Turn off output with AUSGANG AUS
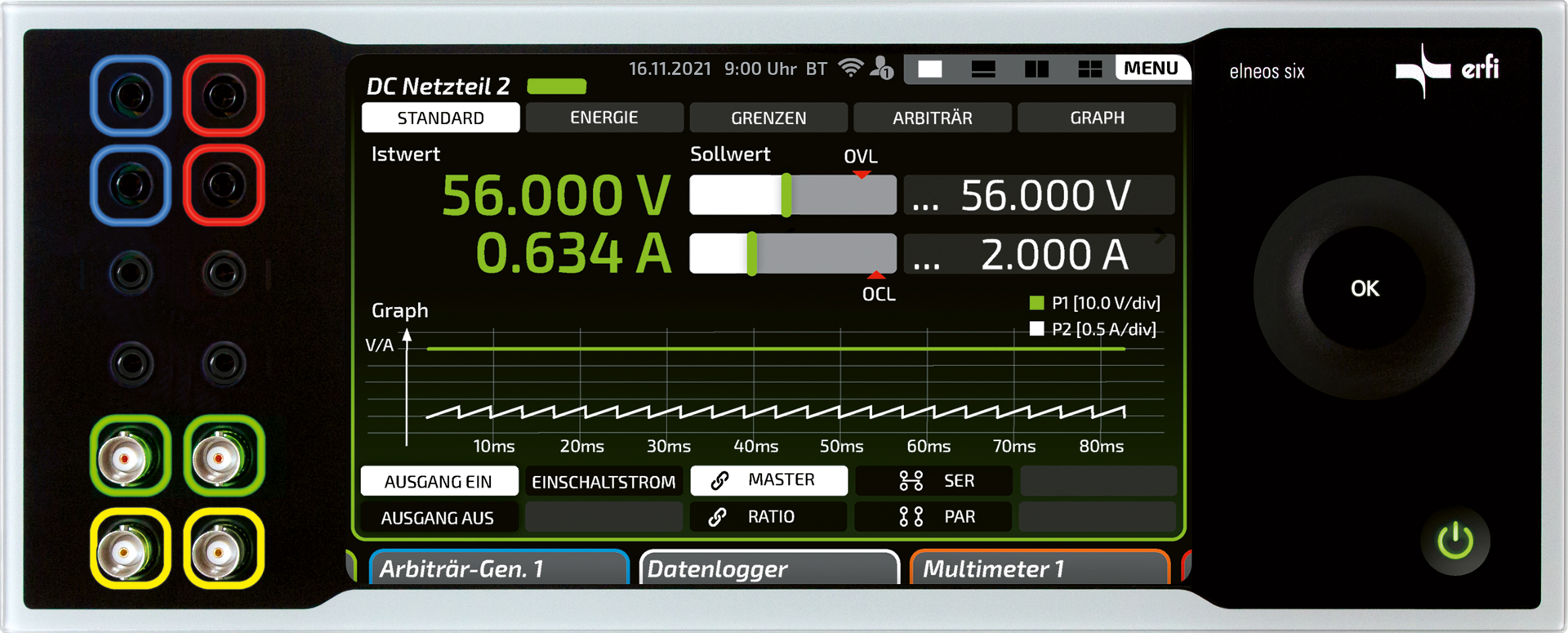The image size is (1568, 633). 438,518
